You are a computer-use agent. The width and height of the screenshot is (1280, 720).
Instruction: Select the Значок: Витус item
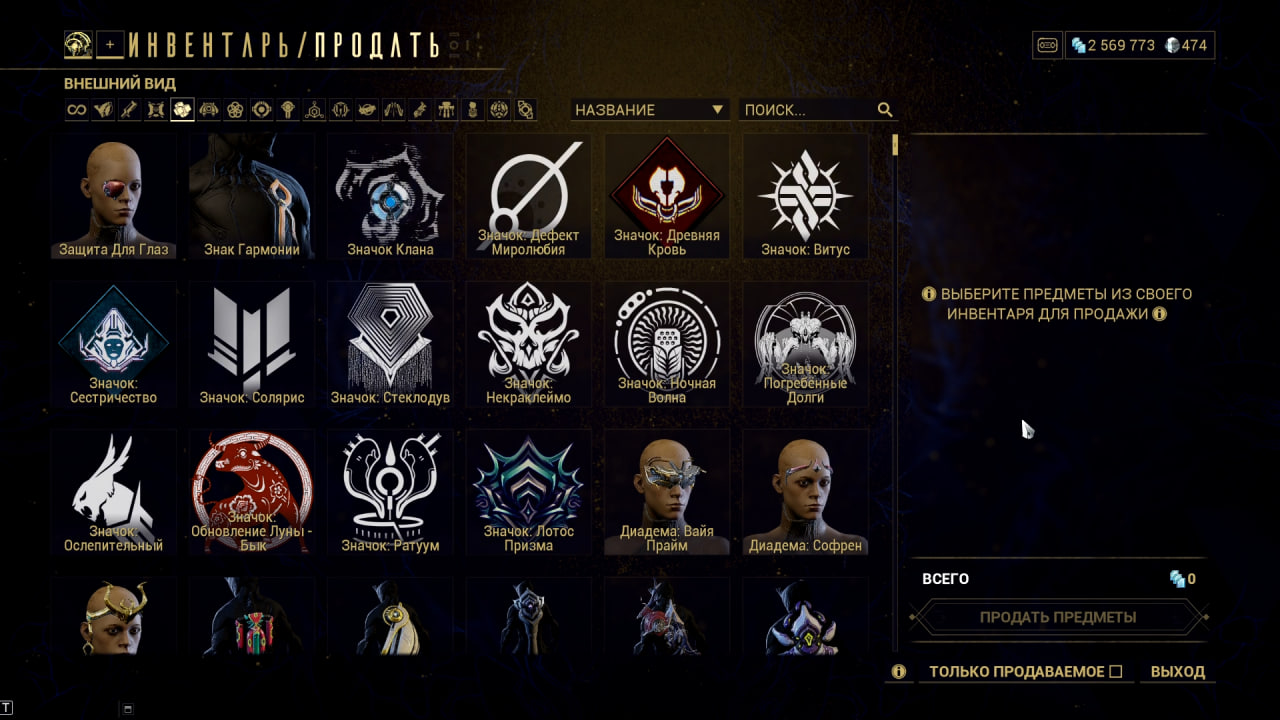pos(806,196)
